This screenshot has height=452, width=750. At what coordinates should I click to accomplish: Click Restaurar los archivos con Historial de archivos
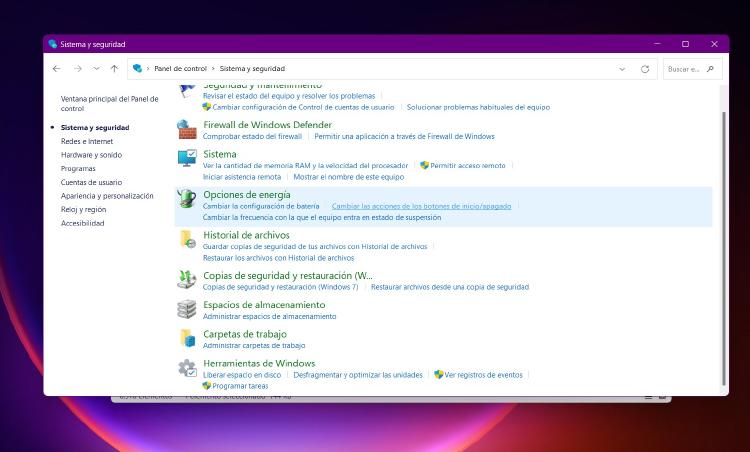278,258
